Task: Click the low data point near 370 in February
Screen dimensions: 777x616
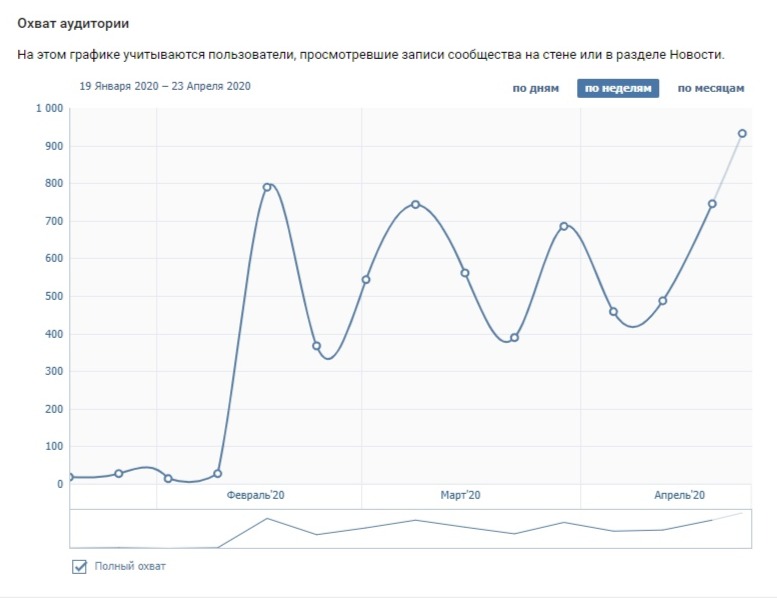Action: click(317, 345)
